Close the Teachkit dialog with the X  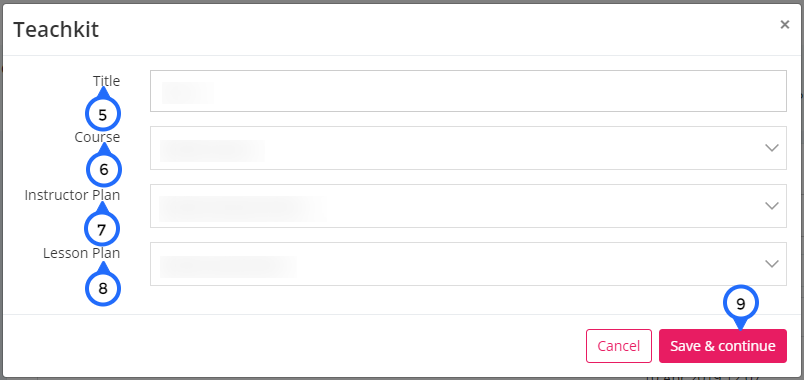click(x=785, y=24)
